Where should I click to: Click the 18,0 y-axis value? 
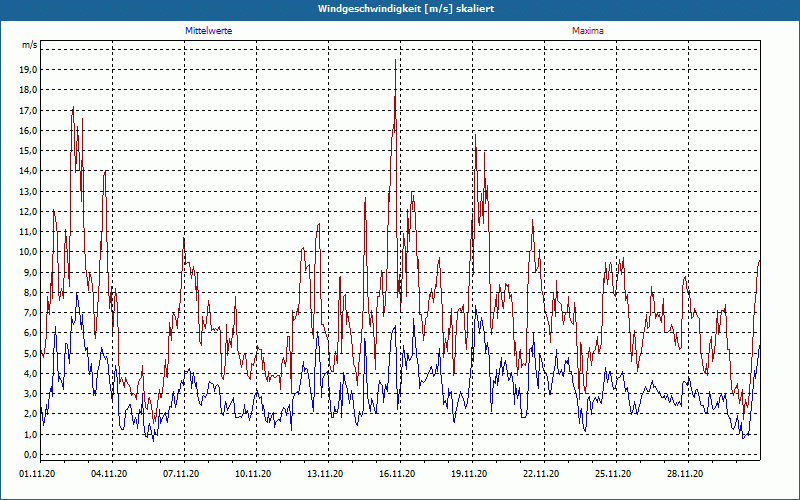tap(28, 90)
